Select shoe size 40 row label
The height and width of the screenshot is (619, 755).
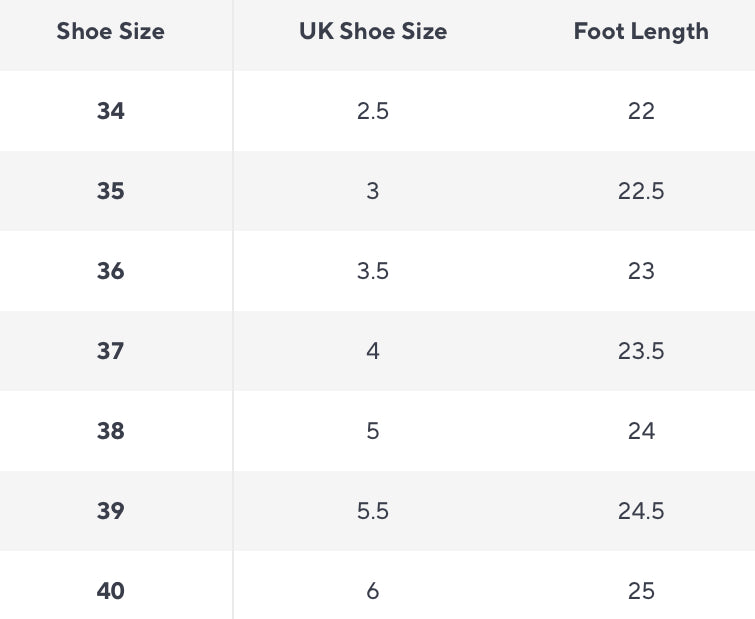[111, 591]
